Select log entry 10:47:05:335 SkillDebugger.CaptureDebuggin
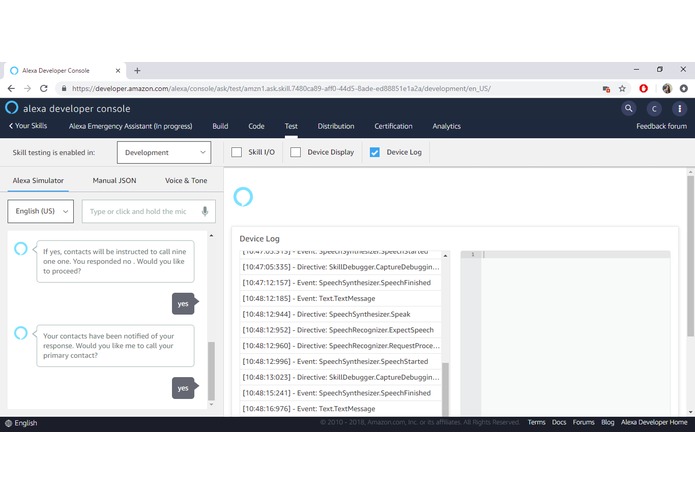 point(340,267)
